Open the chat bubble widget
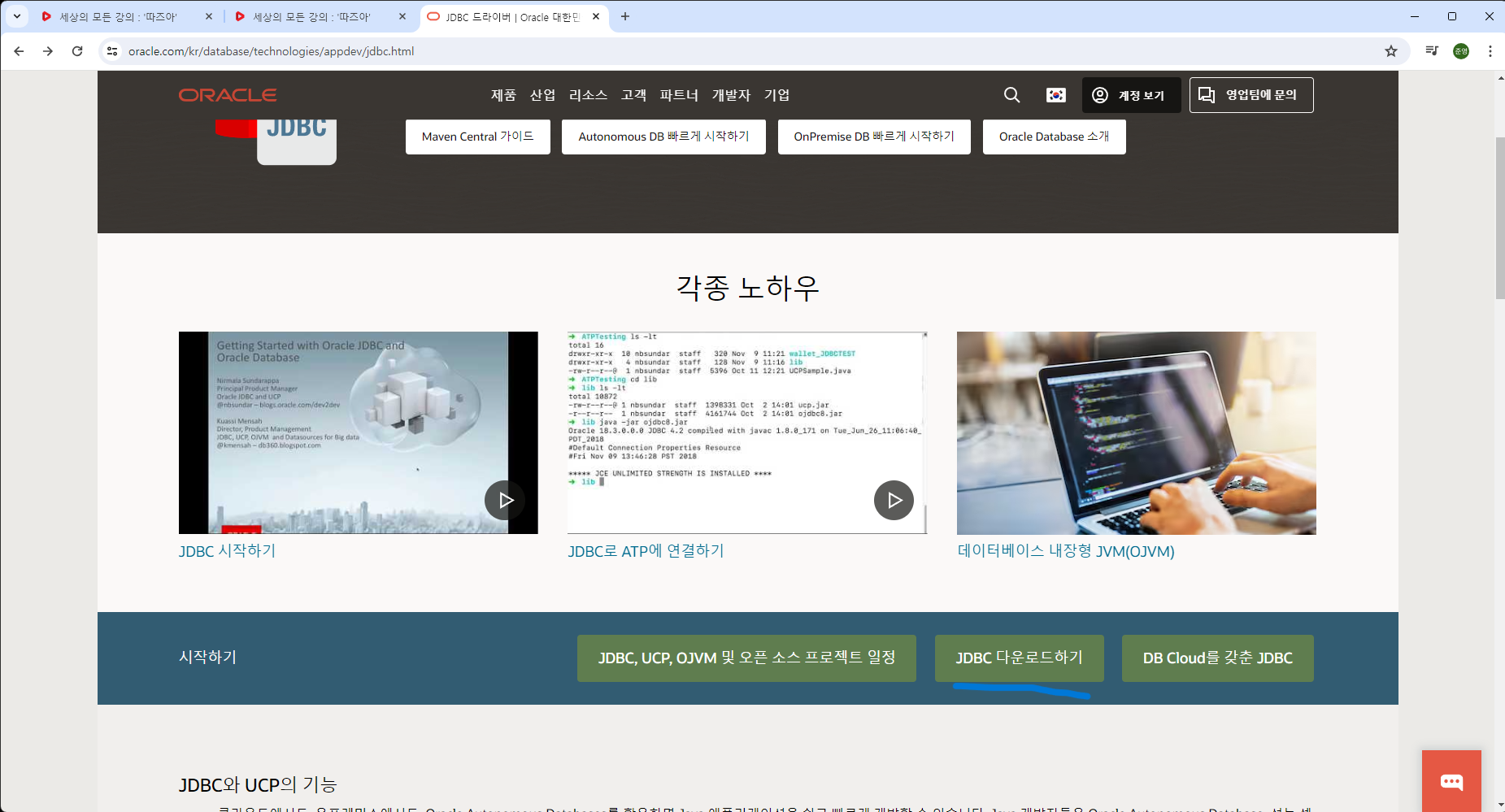Viewport: 1505px width, 812px height. point(1451,781)
